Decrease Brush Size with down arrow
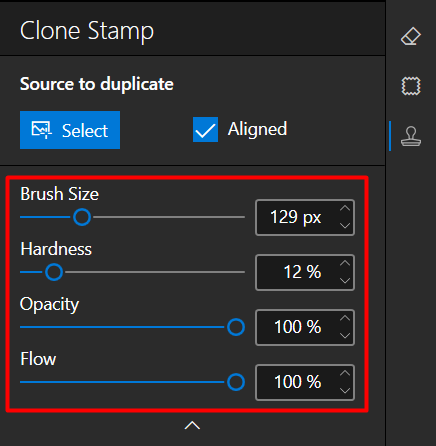This screenshot has height=446, width=436. 345,226
